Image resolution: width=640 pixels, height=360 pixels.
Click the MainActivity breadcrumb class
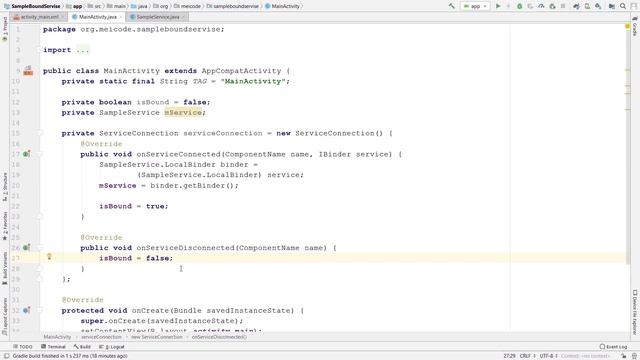282,6
